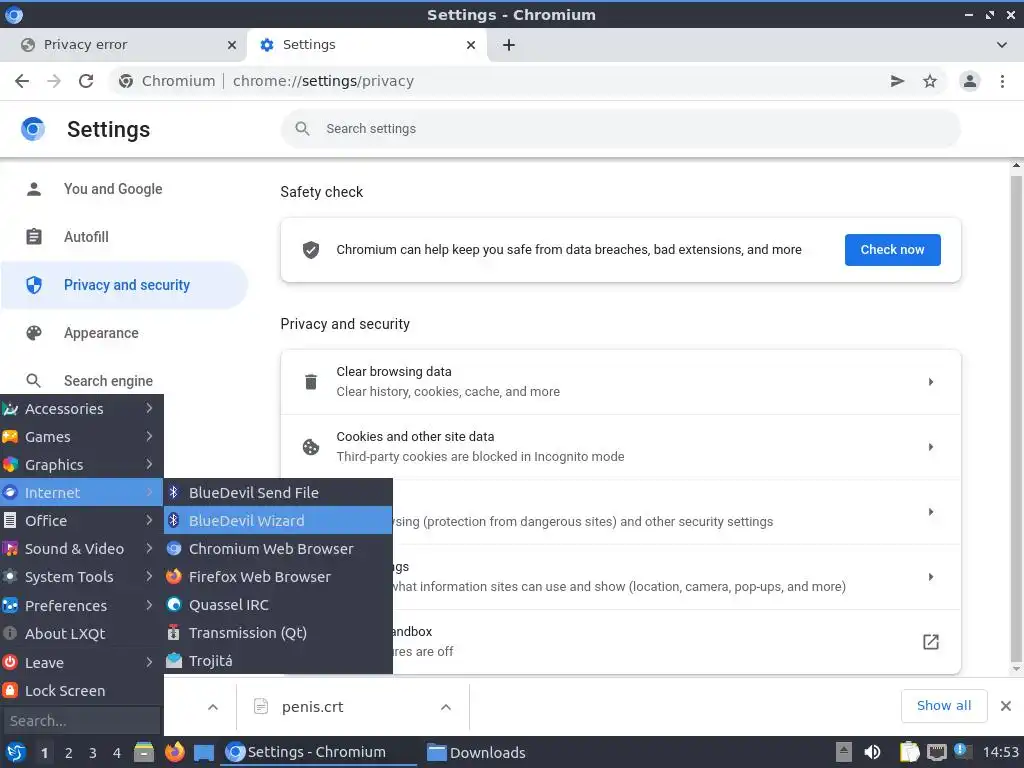Launch BlueDevil Wizard

(278, 520)
